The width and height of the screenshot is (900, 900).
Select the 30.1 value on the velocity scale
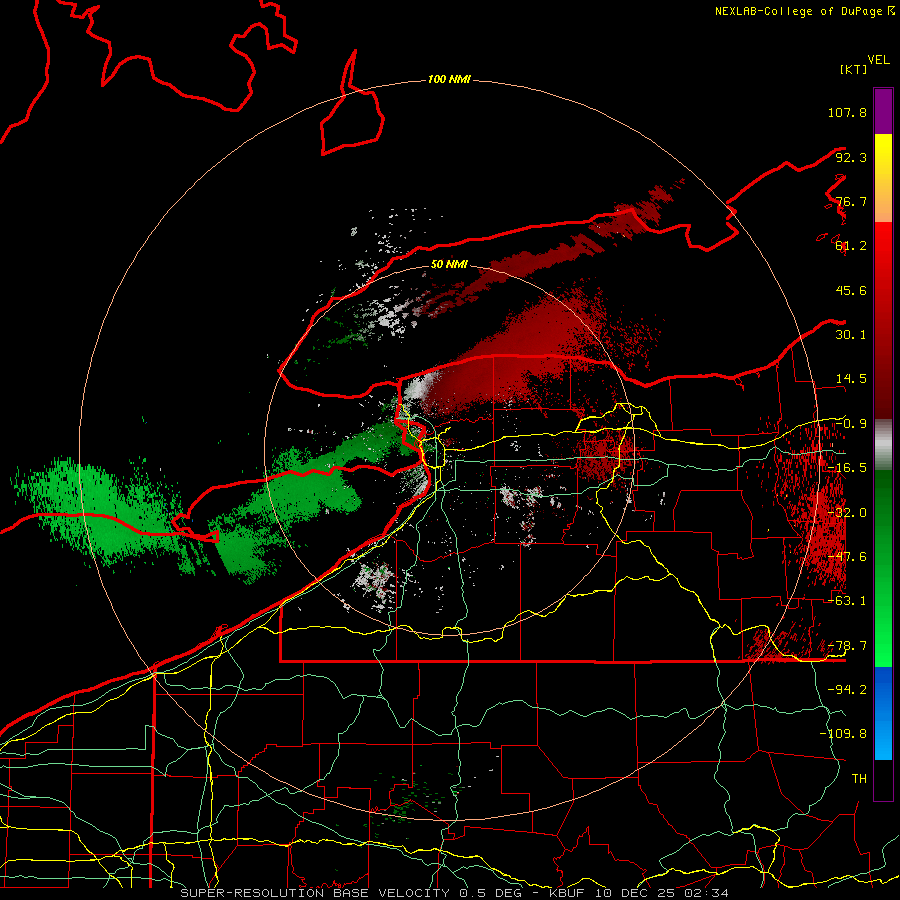pos(851,335)
